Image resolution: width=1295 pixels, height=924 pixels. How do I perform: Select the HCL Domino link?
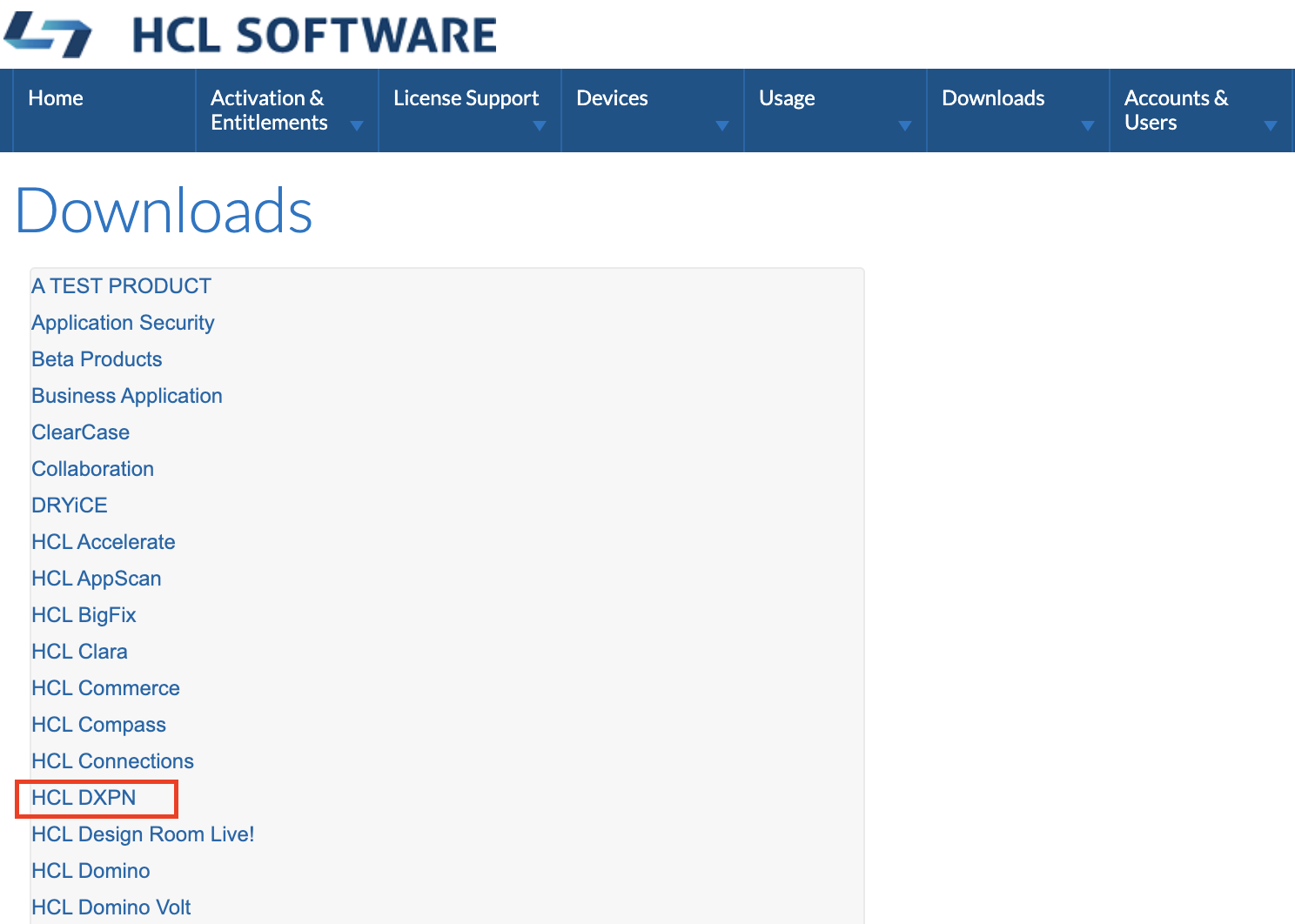coord(91,871)
